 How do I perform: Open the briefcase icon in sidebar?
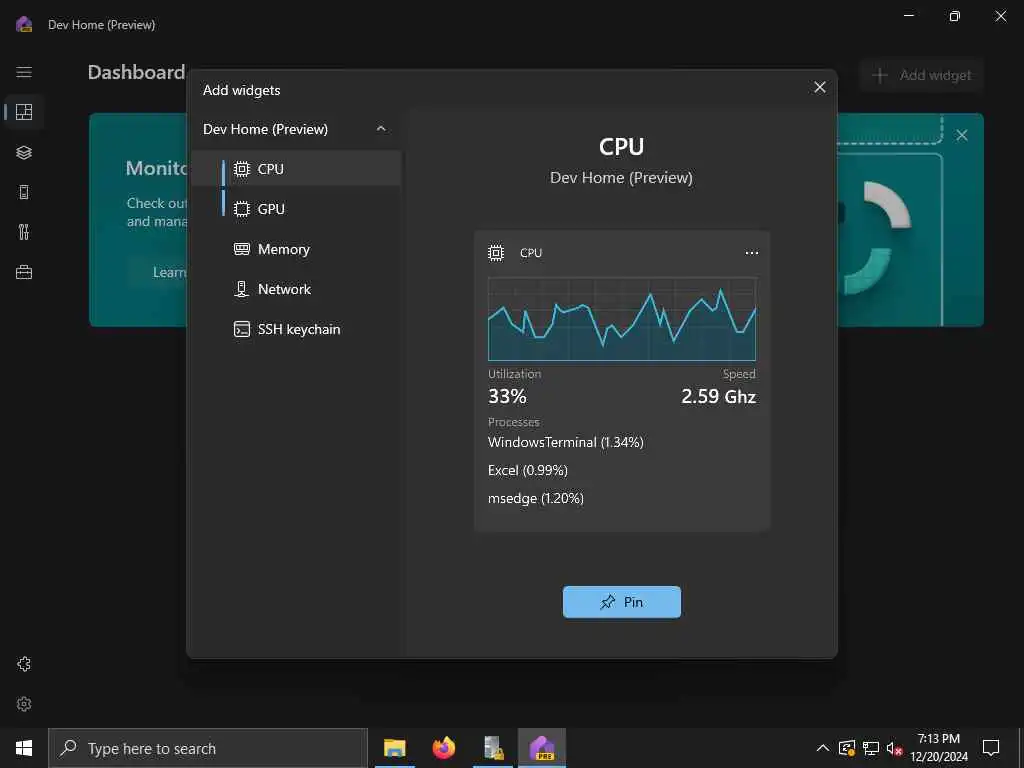(x=24, y=272)
